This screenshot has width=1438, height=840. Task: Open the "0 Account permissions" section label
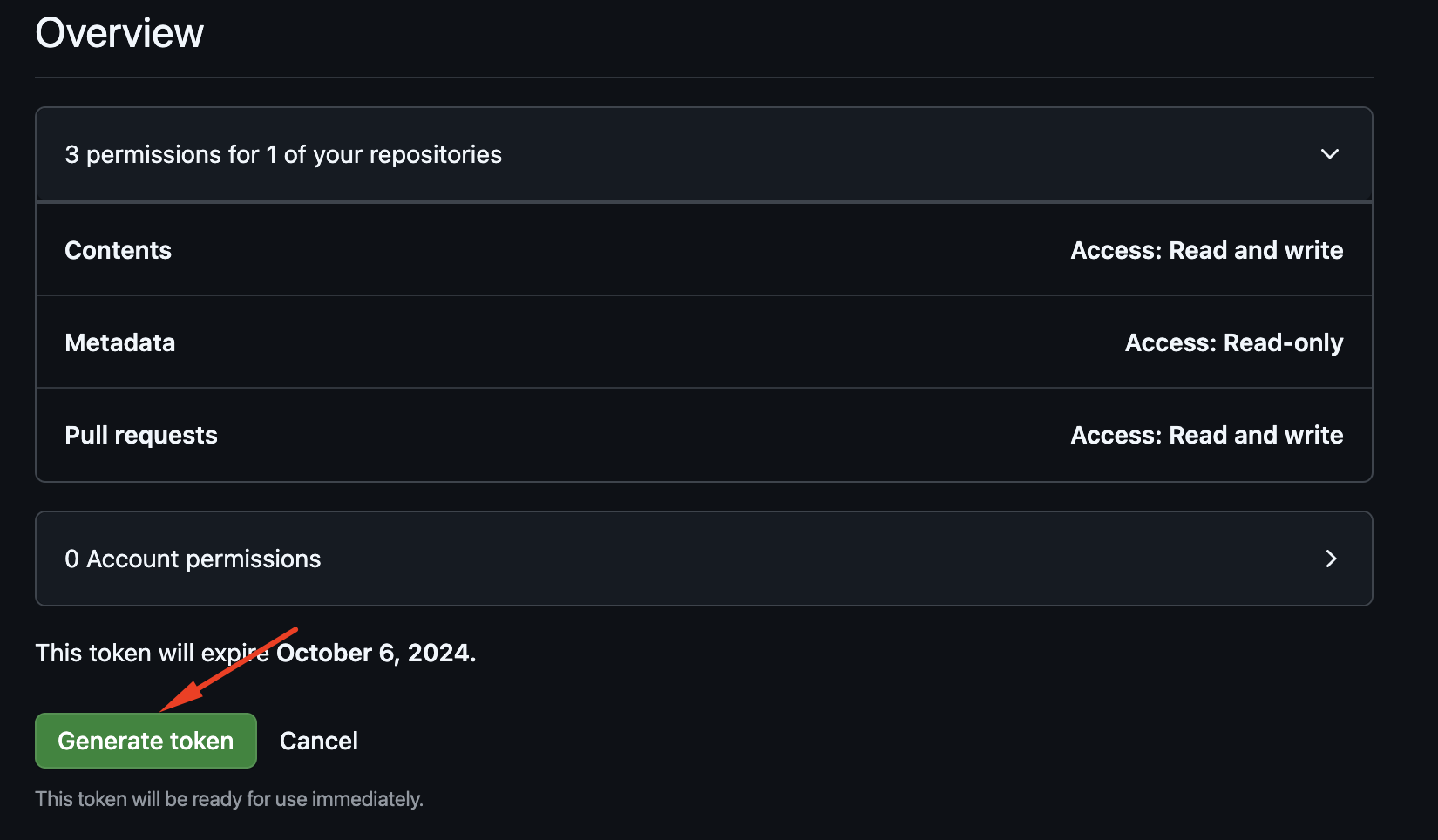pos(193,559)
